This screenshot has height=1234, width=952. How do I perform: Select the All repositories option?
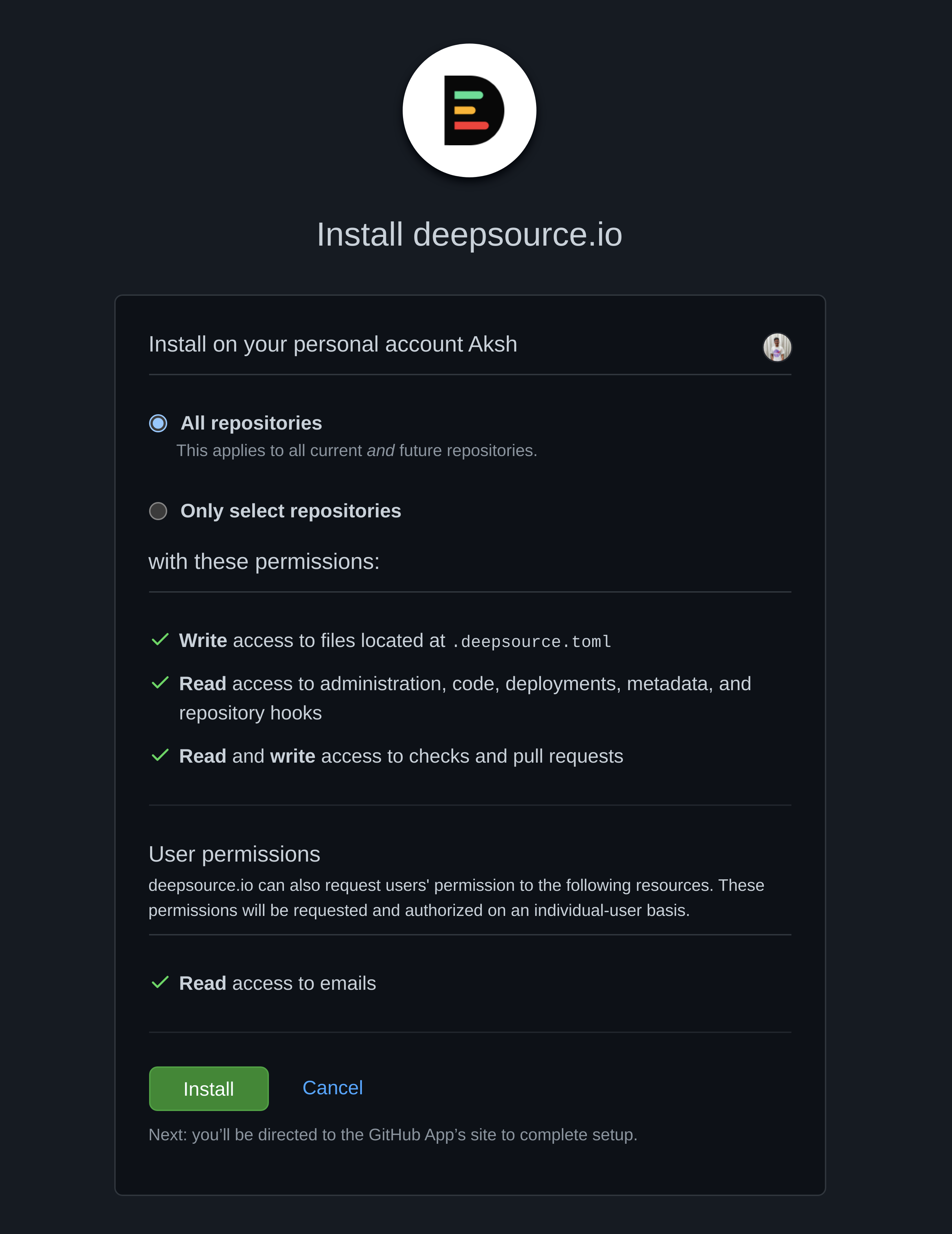point(158,423)
